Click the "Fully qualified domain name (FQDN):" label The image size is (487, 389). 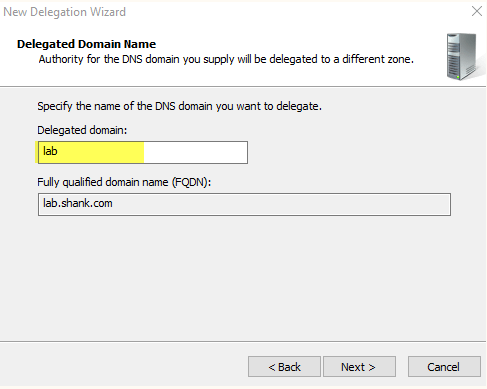[x=124, y=182]
